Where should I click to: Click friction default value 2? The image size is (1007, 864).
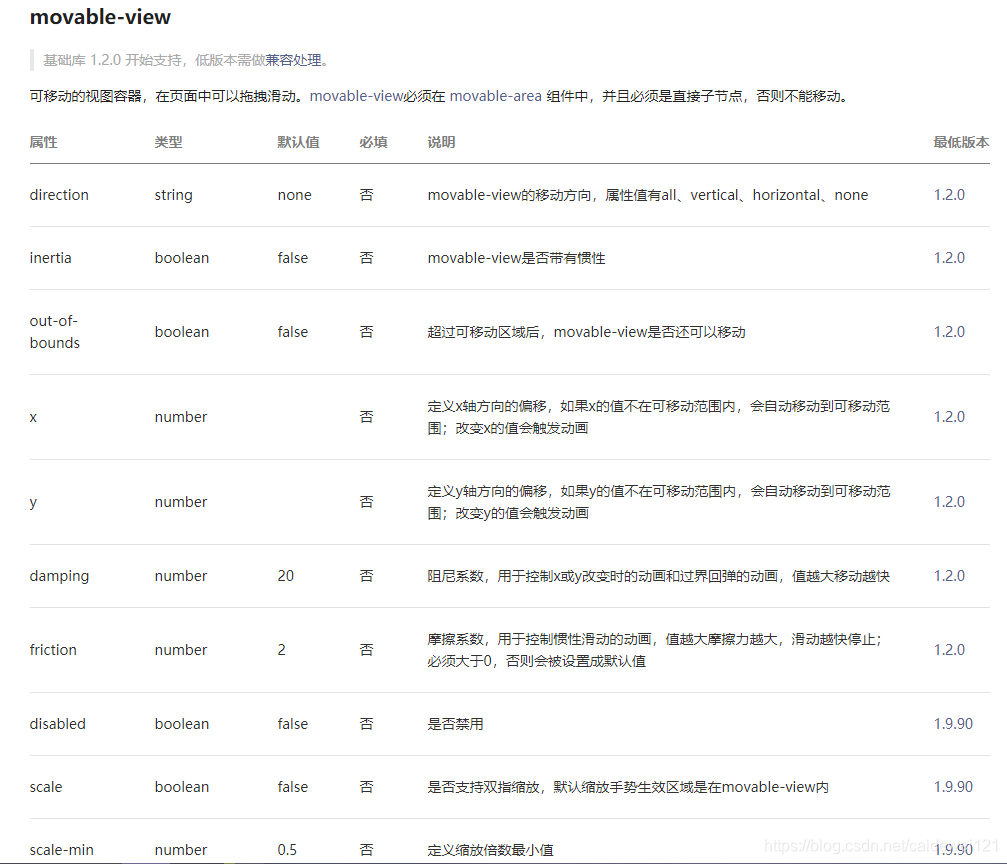(x=281, y=649)
